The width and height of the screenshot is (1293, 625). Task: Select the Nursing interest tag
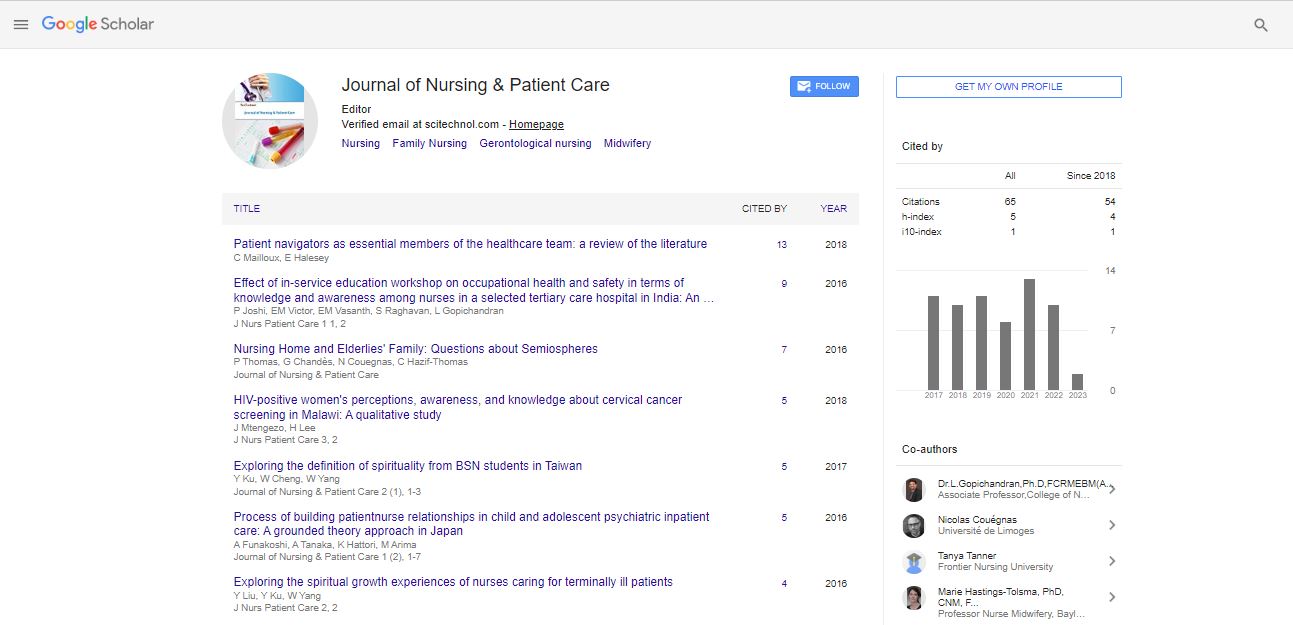(x=361, y=144)
